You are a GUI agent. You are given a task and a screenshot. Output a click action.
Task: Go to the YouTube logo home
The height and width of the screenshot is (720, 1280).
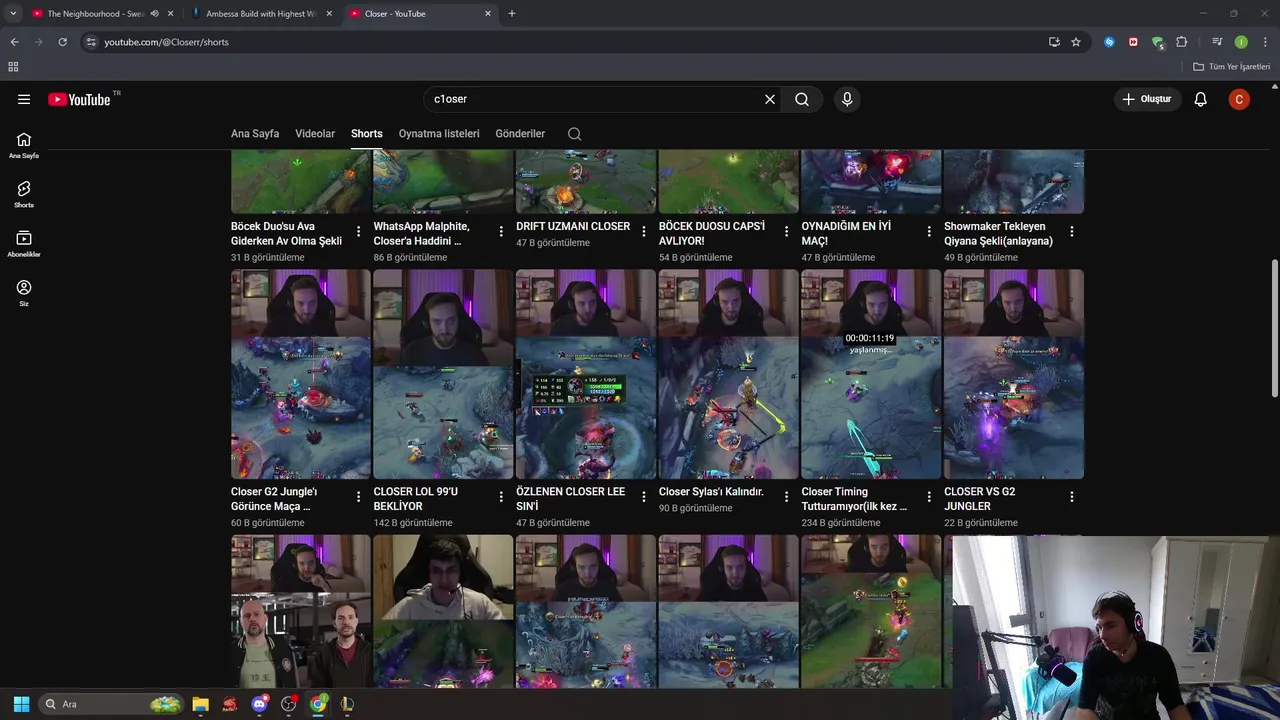[79, 99]
